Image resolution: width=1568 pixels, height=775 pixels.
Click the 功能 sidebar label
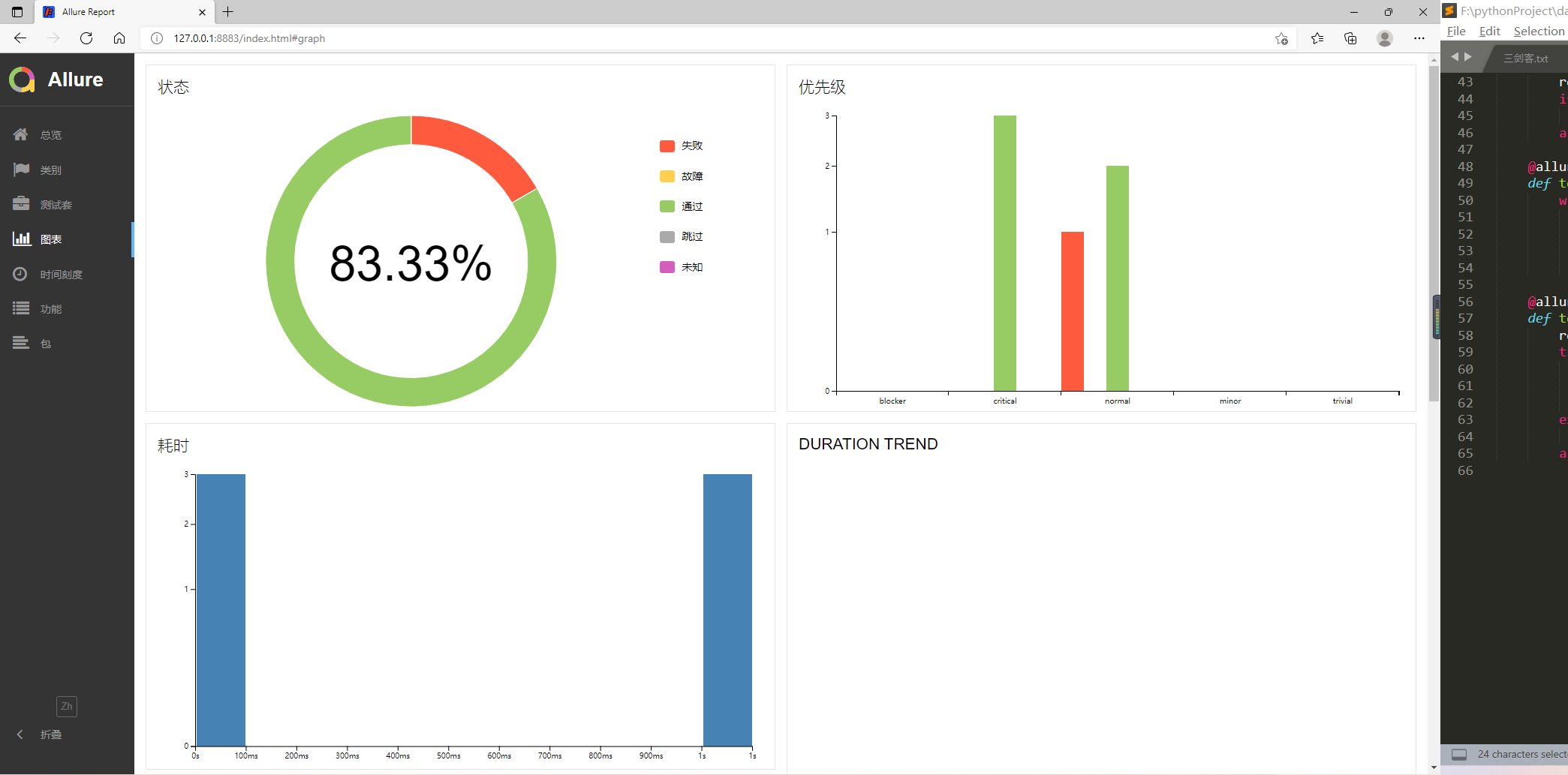click(51, 309)
